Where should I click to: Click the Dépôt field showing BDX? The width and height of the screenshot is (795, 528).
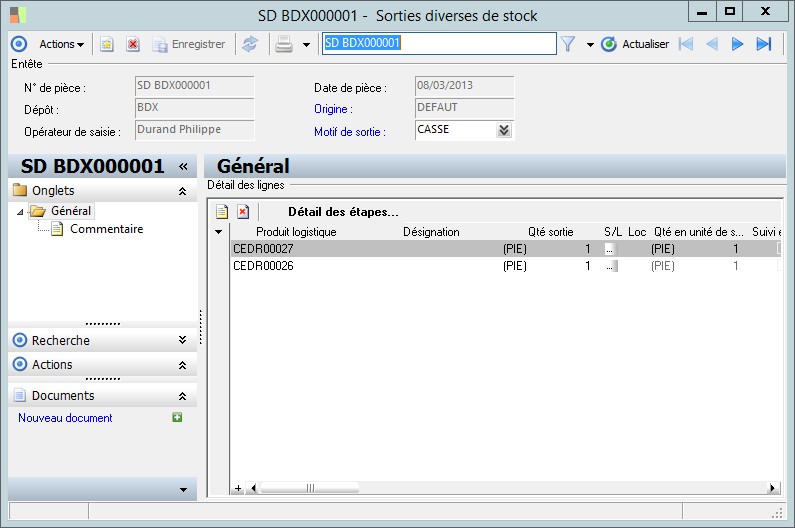(x=195, y=108)
